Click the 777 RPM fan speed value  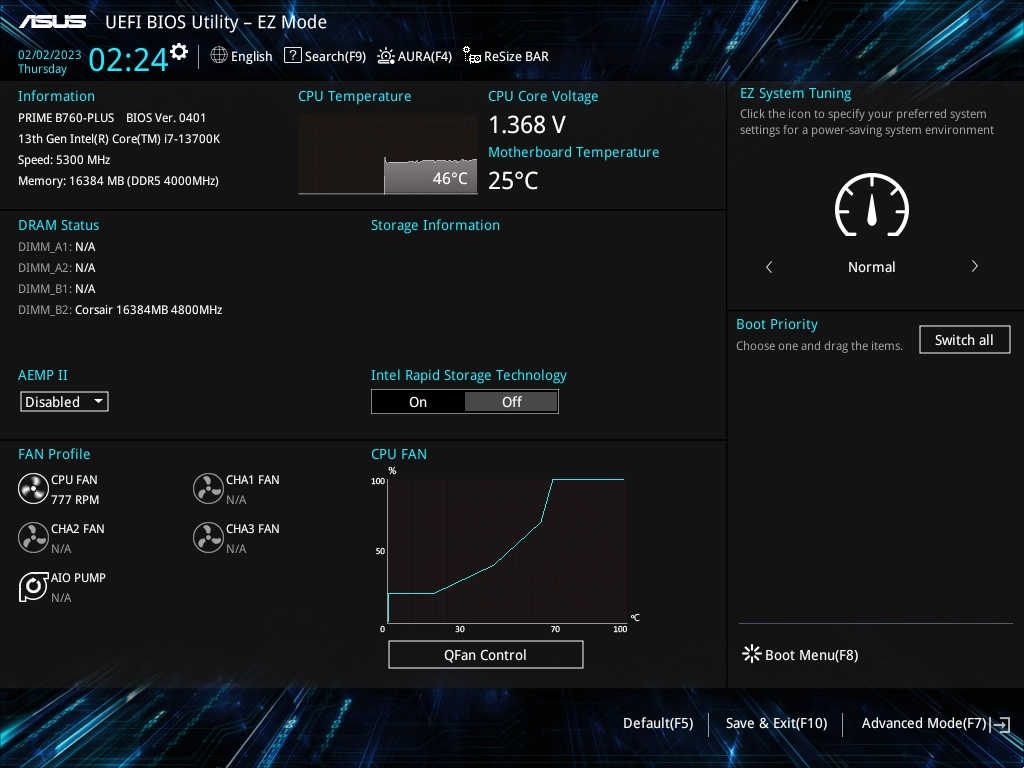click(x=75, y=500)
